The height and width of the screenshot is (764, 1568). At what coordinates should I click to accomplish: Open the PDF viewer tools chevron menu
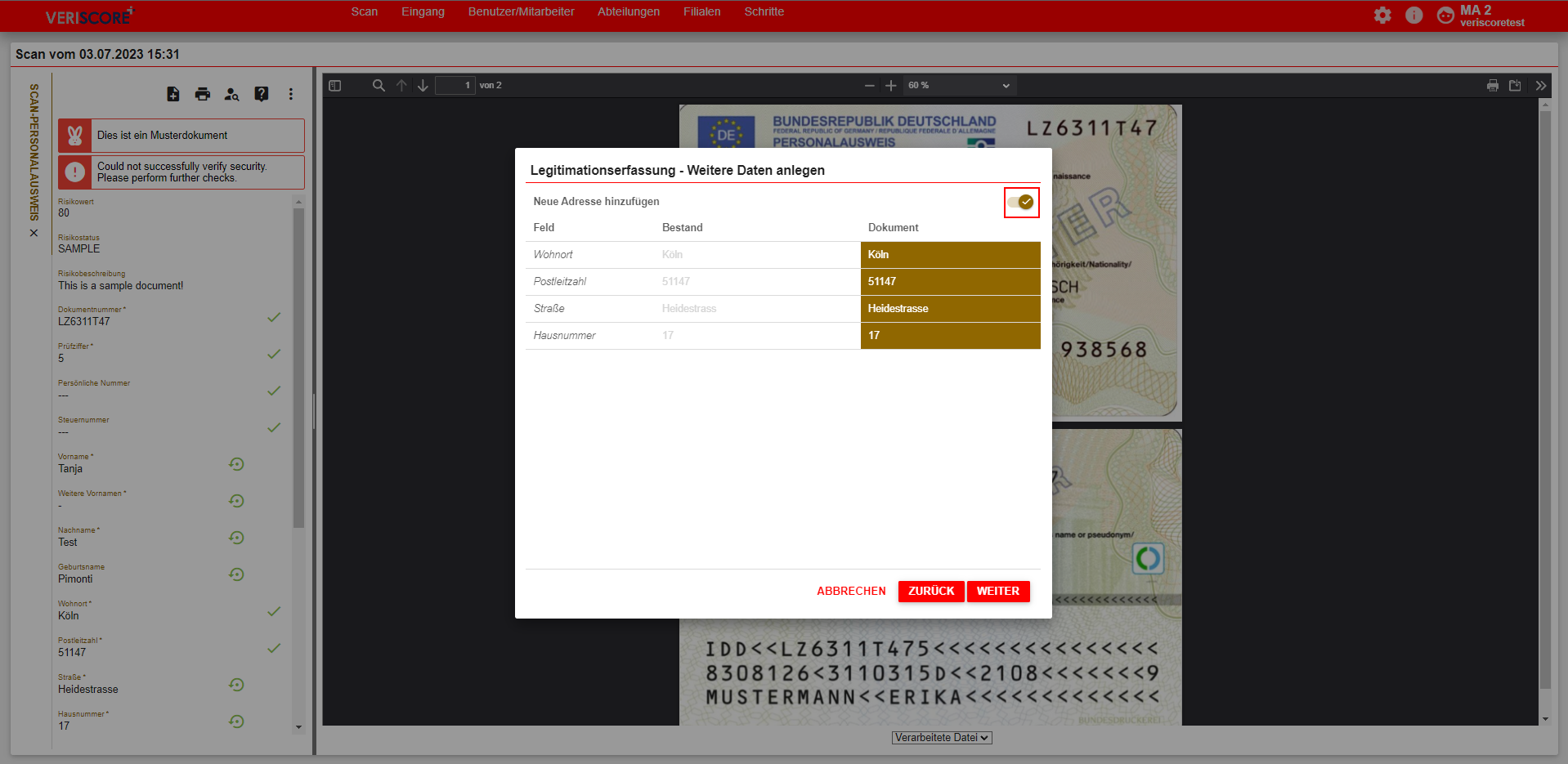1541,85
